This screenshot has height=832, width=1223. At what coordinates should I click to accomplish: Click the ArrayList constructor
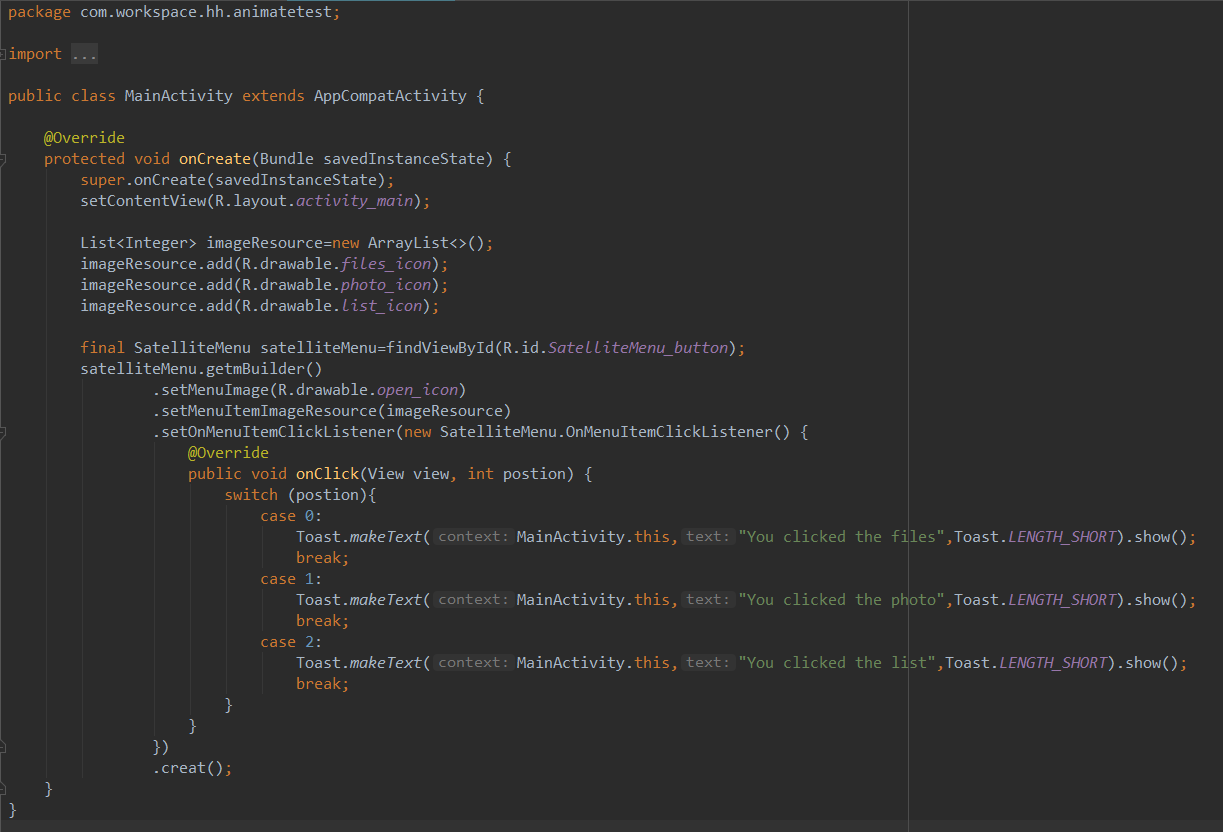pos(408,243)
